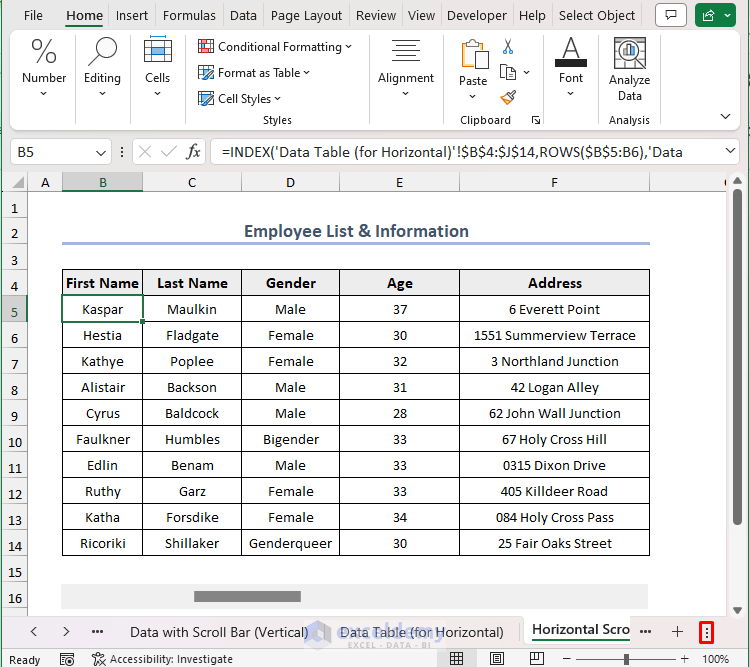Viewport: 750px width, 667px height.
Task: Open the Cells group icon
Action: point(157,50)
